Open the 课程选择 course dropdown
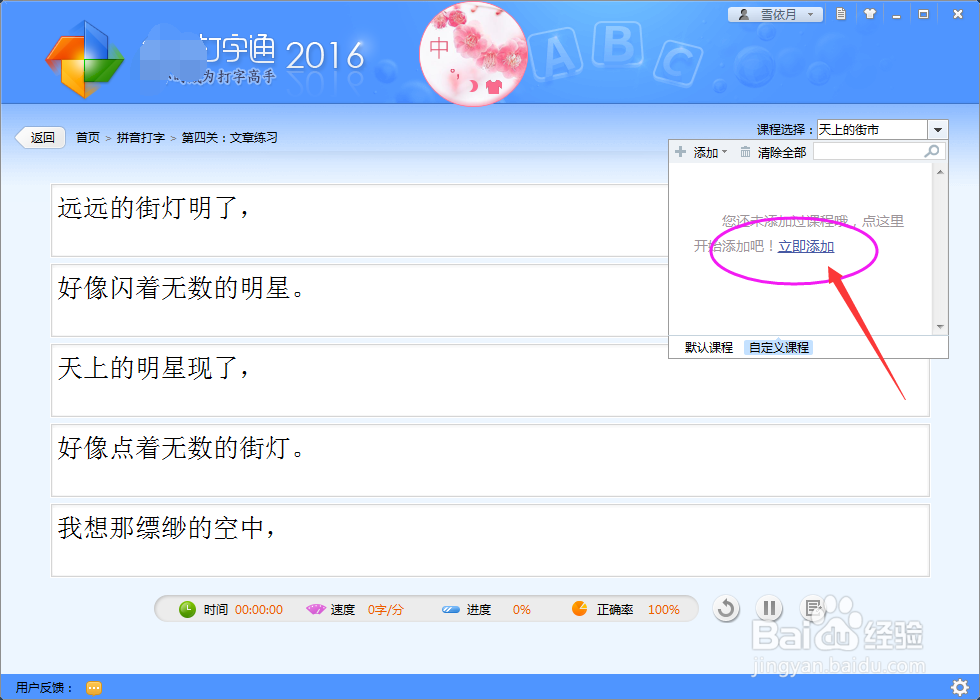This screenshot has width=980, height=700. pos(937,128)
